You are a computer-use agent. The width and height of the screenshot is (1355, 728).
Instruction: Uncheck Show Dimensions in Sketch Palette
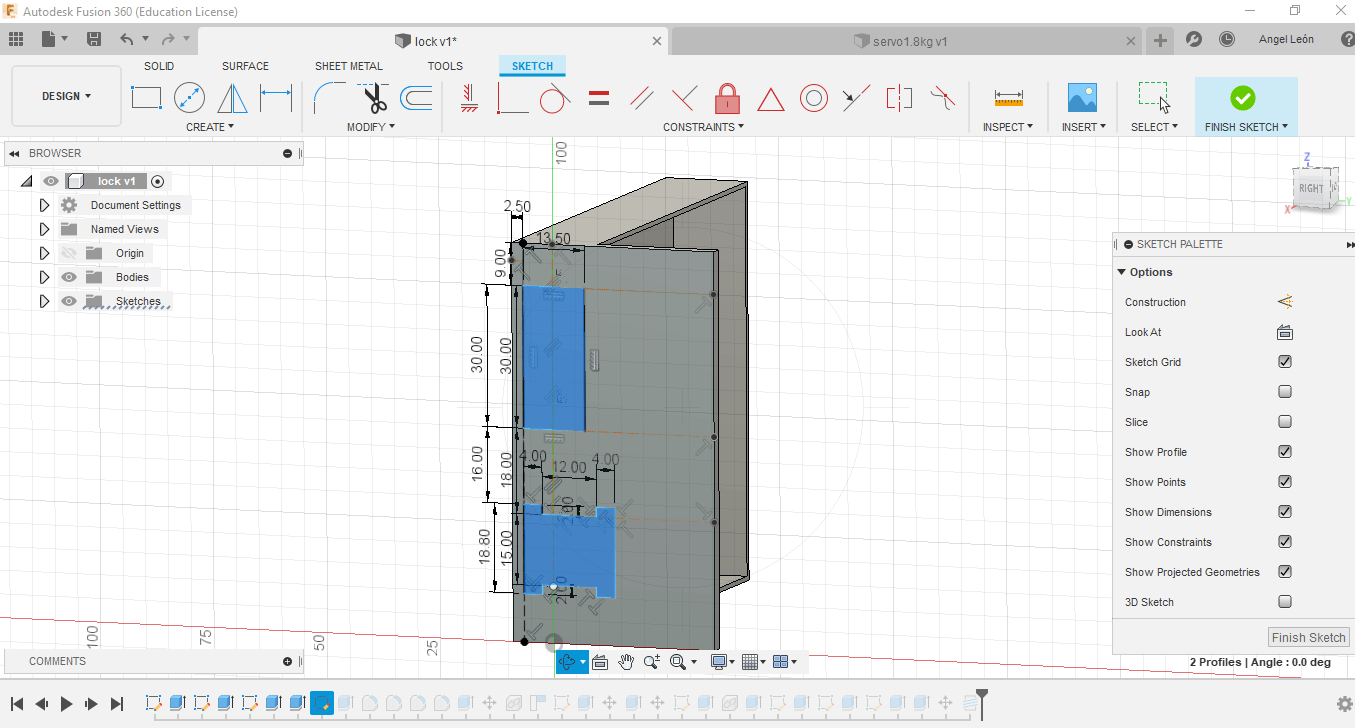(1285, 512)
